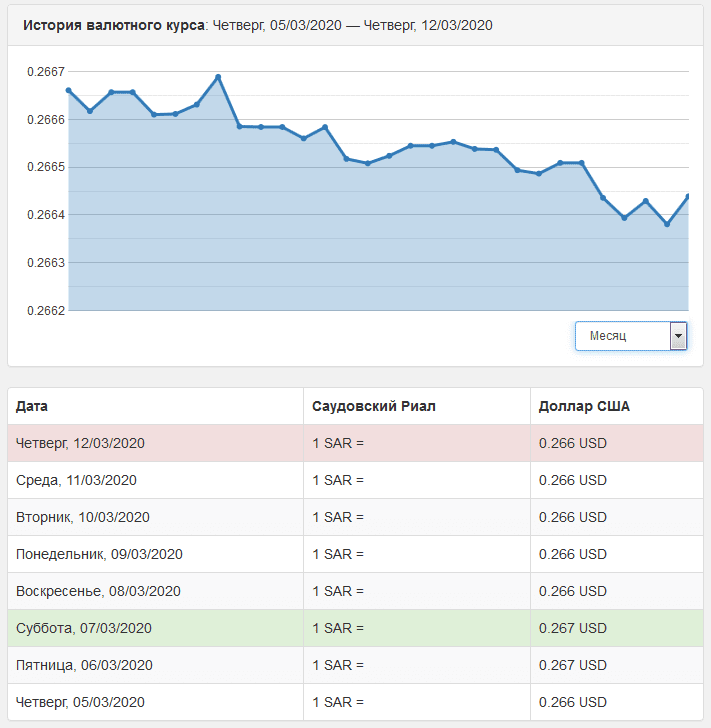Select the last data point at chart's right edge

click(x=688, y=196)
